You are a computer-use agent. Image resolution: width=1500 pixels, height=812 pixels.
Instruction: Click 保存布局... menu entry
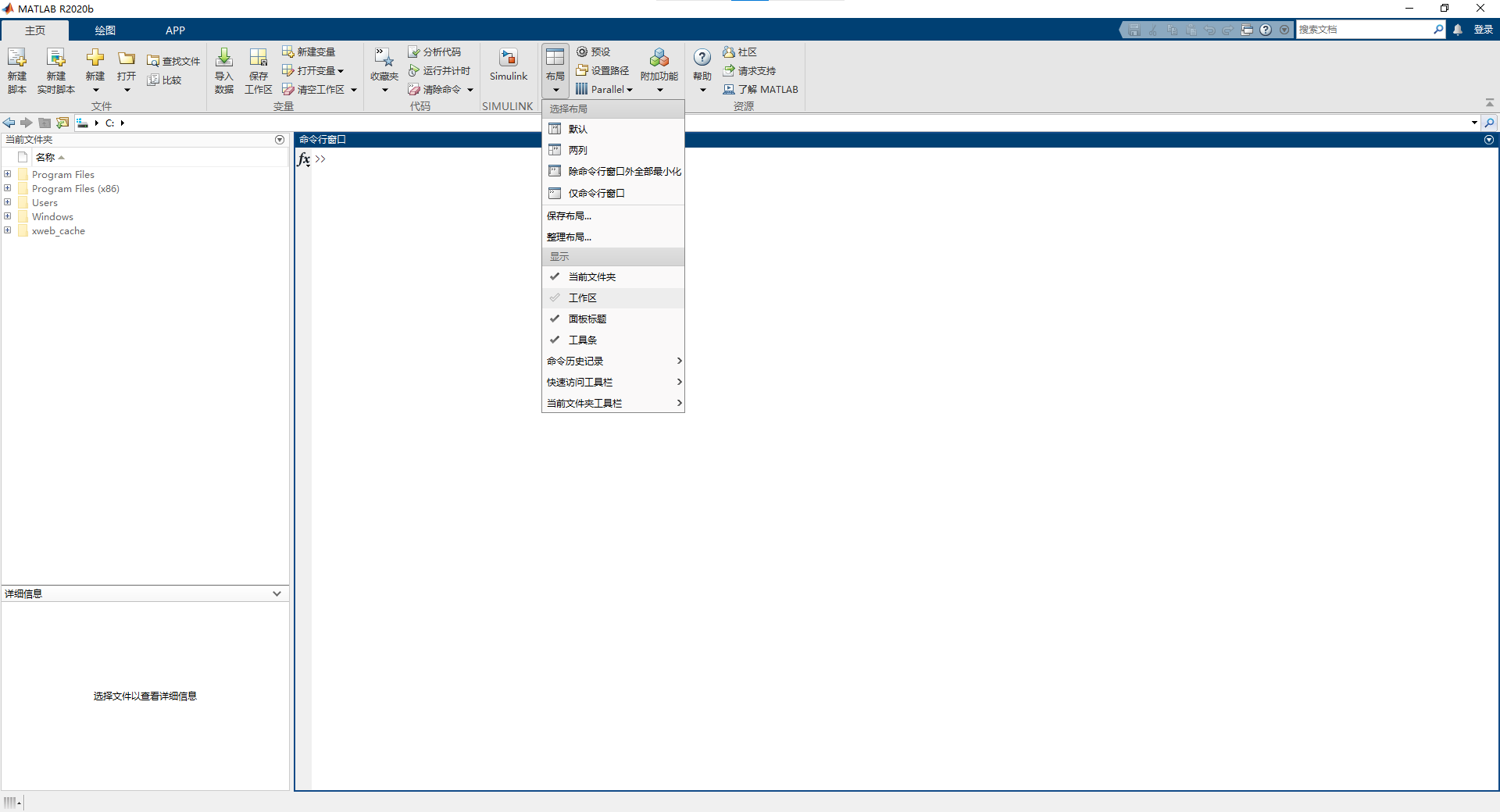point(613,215)
